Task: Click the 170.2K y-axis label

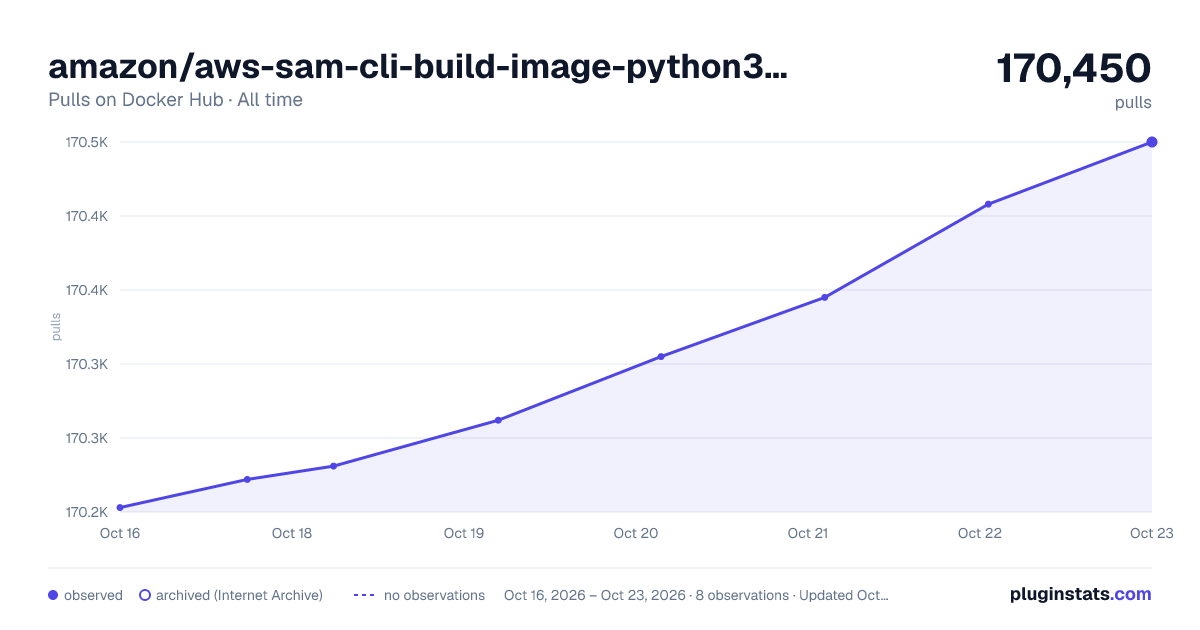Action: 87,512
